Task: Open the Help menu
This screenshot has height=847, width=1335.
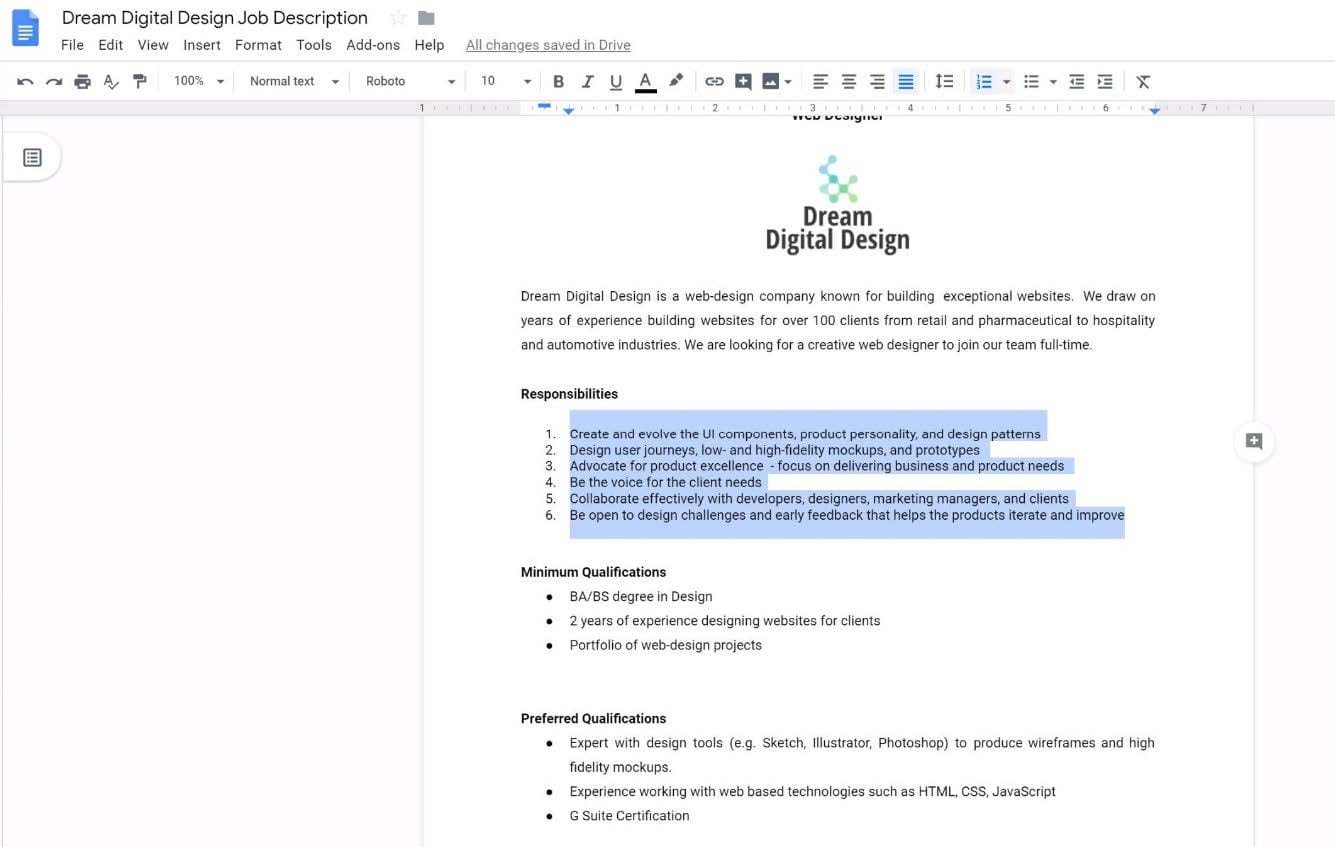Action: [x=429, y=45]
